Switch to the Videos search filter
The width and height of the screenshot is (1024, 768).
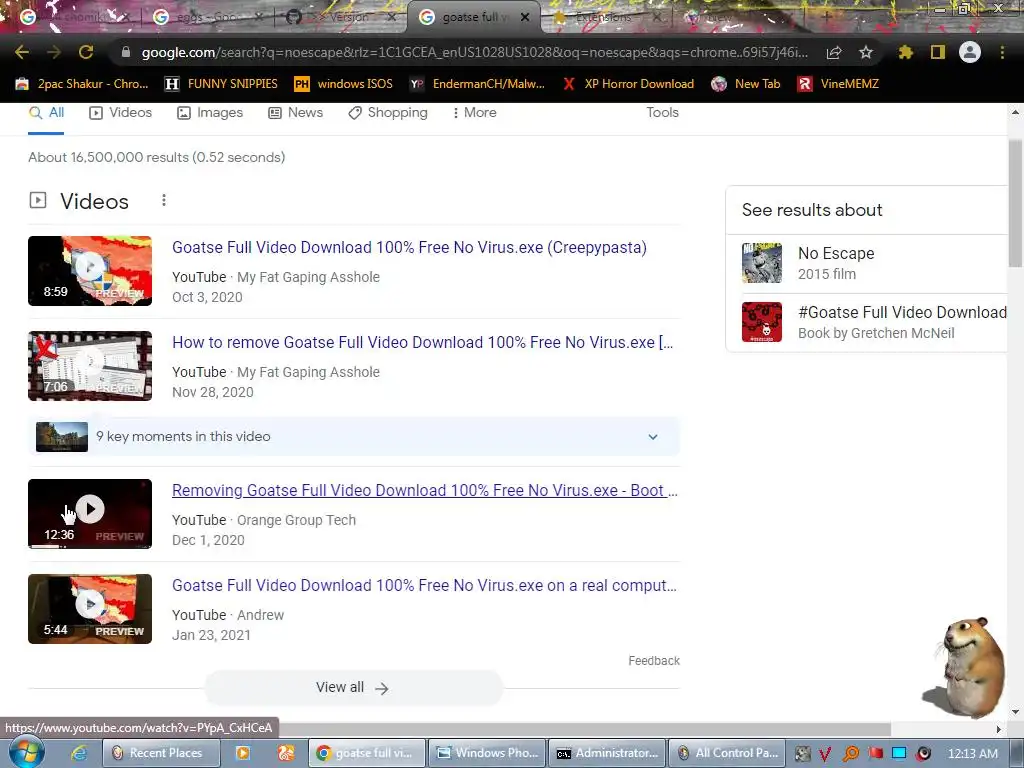click(x=121, y=112)
